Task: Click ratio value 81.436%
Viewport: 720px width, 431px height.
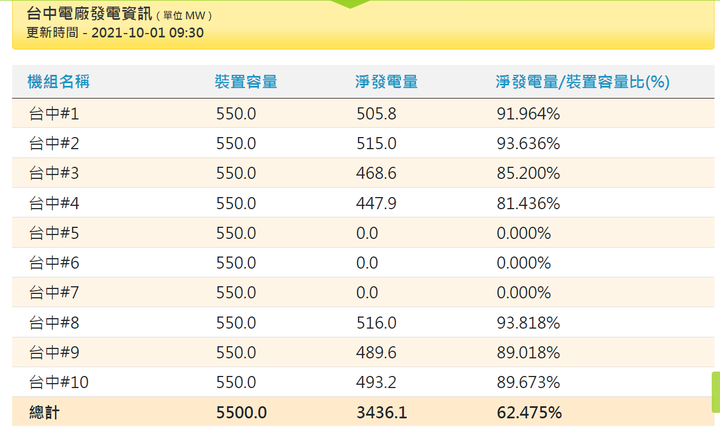Action: pyautogui.click(x=529, y=203)
